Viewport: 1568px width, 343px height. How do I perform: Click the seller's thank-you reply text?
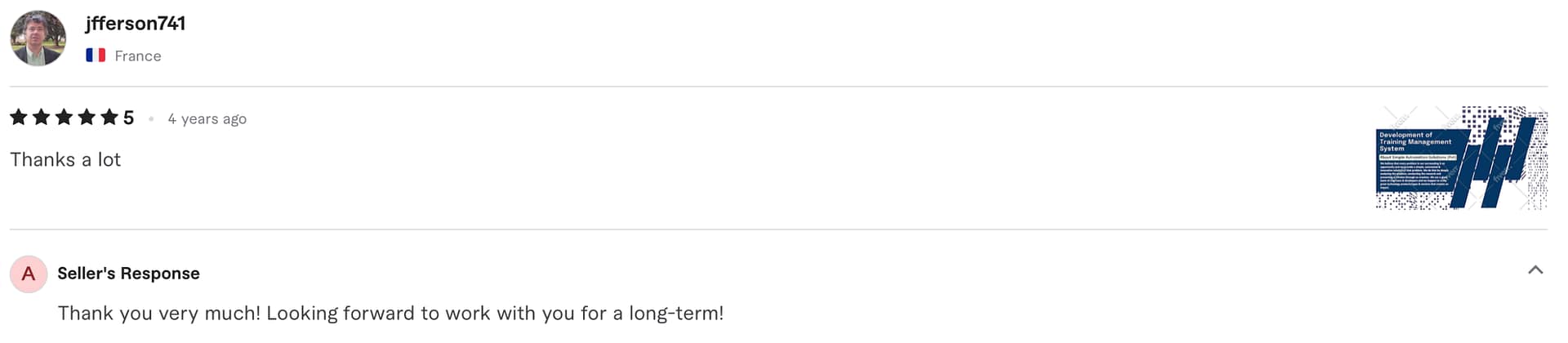click(x=390, y=314)
